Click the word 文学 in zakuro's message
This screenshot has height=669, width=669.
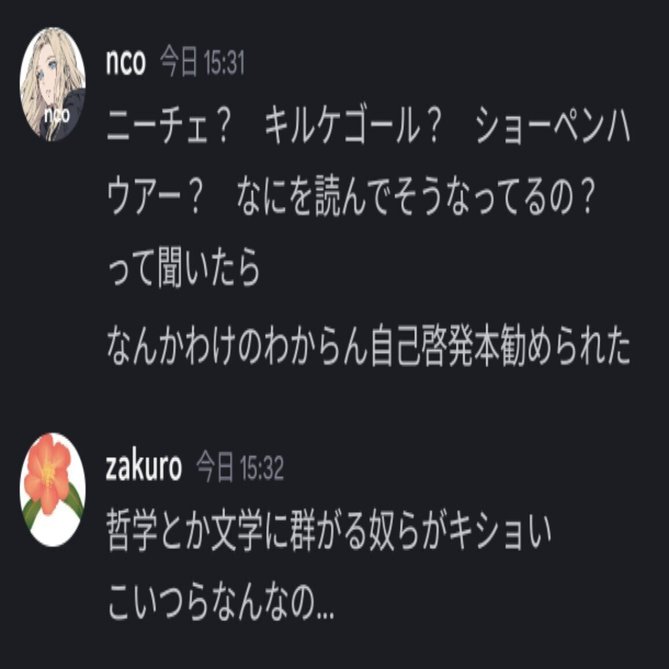coord(237,533)
